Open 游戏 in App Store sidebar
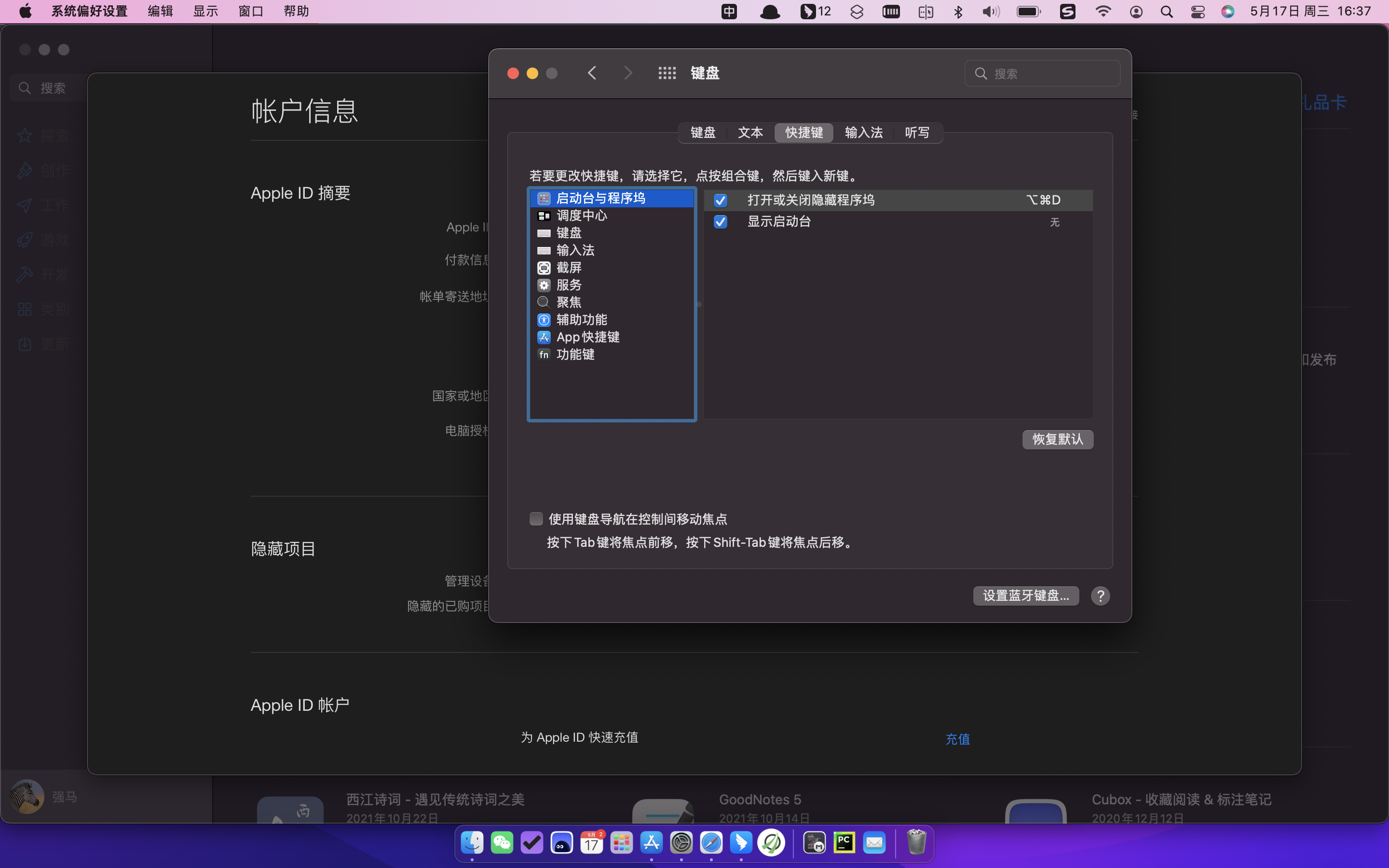This screenshot has height=868, width=1389. coord(43,239)
